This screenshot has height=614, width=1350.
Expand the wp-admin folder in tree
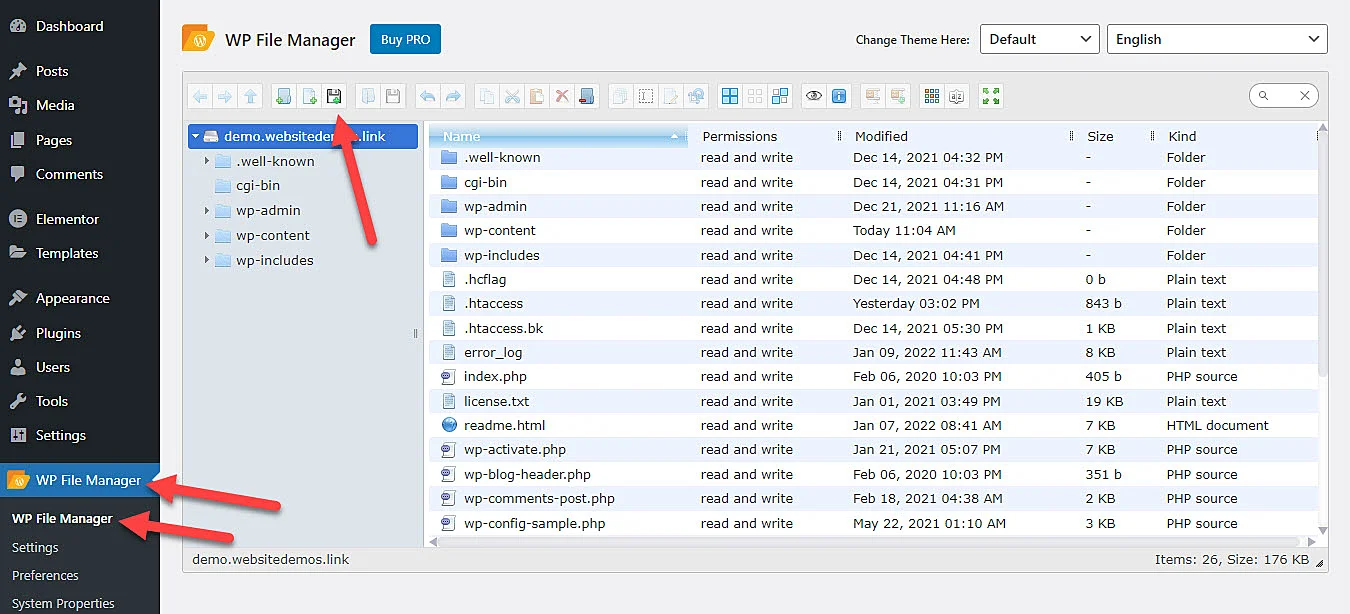pyautogui.click(x=207, y=210)
